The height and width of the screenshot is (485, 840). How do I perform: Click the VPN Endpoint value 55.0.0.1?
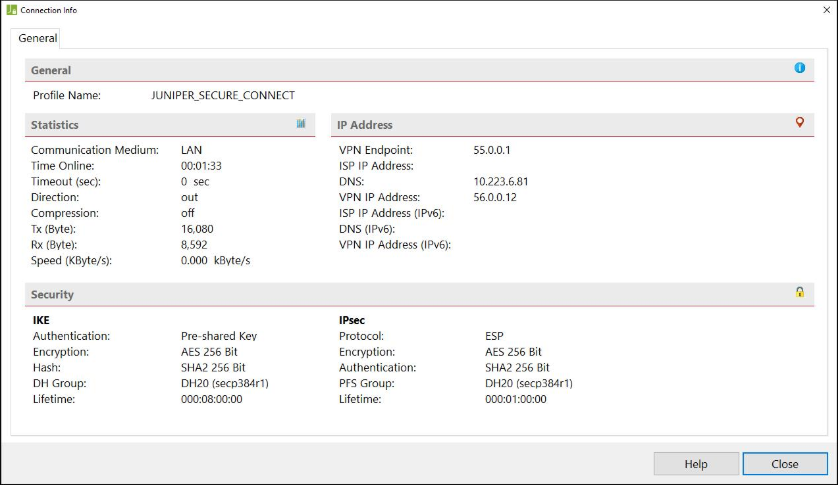492,150
